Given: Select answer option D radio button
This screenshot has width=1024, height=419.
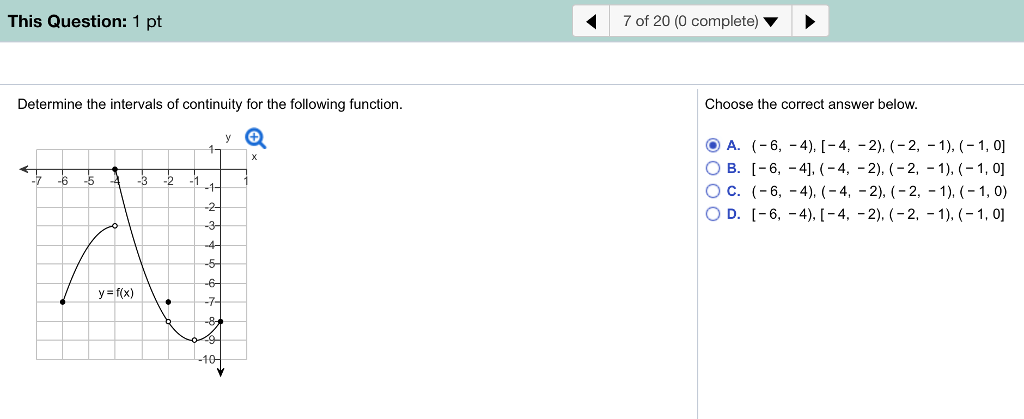Looking at the screenshot, I should [714, 214].
